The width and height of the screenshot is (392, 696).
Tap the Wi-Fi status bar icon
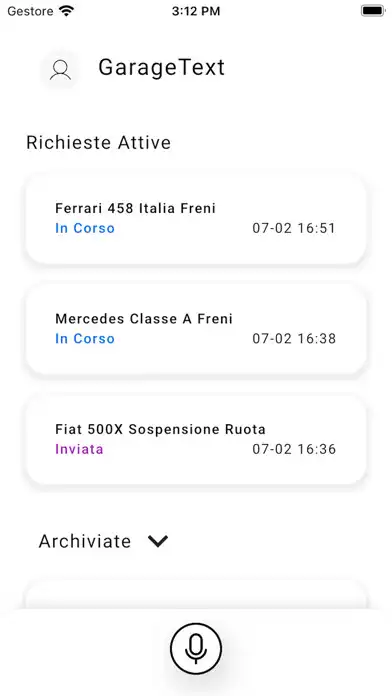coord(67,11)
